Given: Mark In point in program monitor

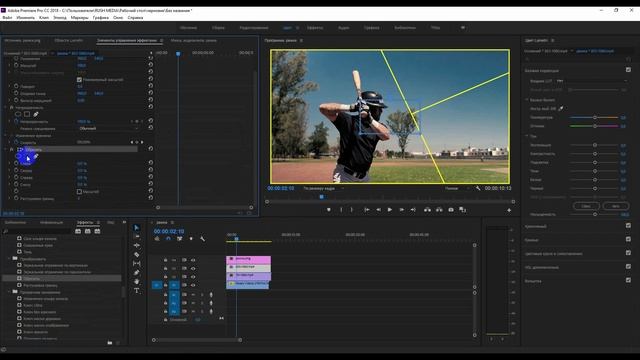Looking at the screenshot, I should 341,210.
